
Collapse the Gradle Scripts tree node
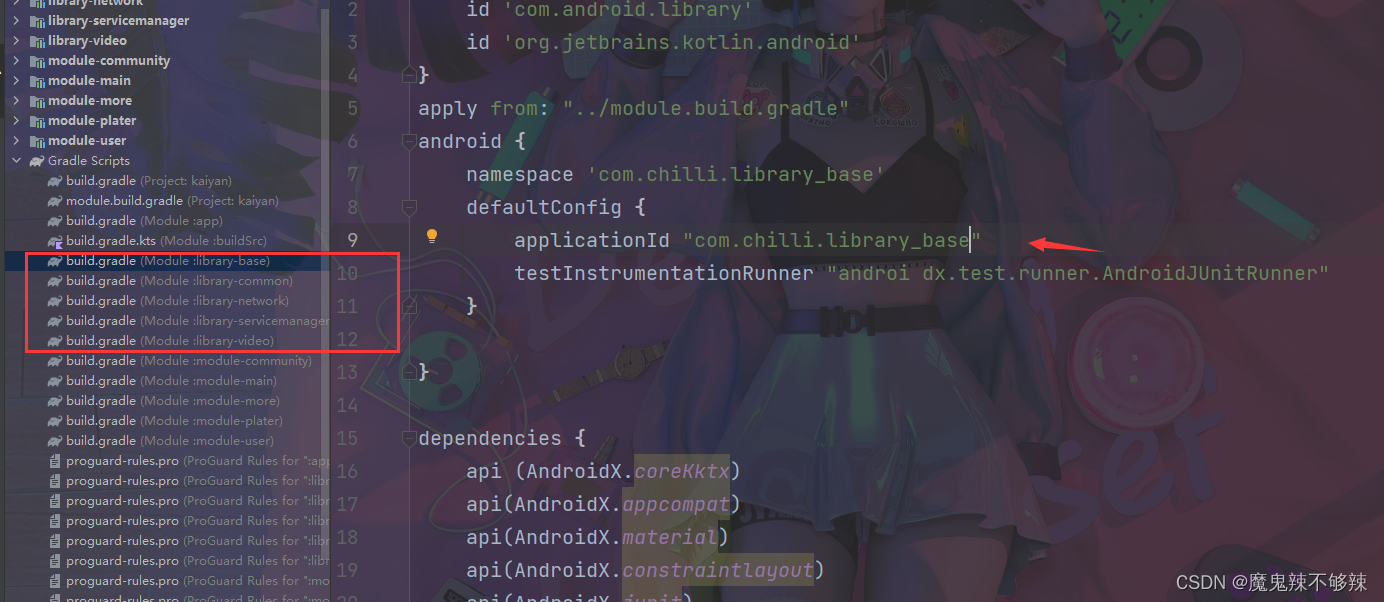tap(16, 160)
